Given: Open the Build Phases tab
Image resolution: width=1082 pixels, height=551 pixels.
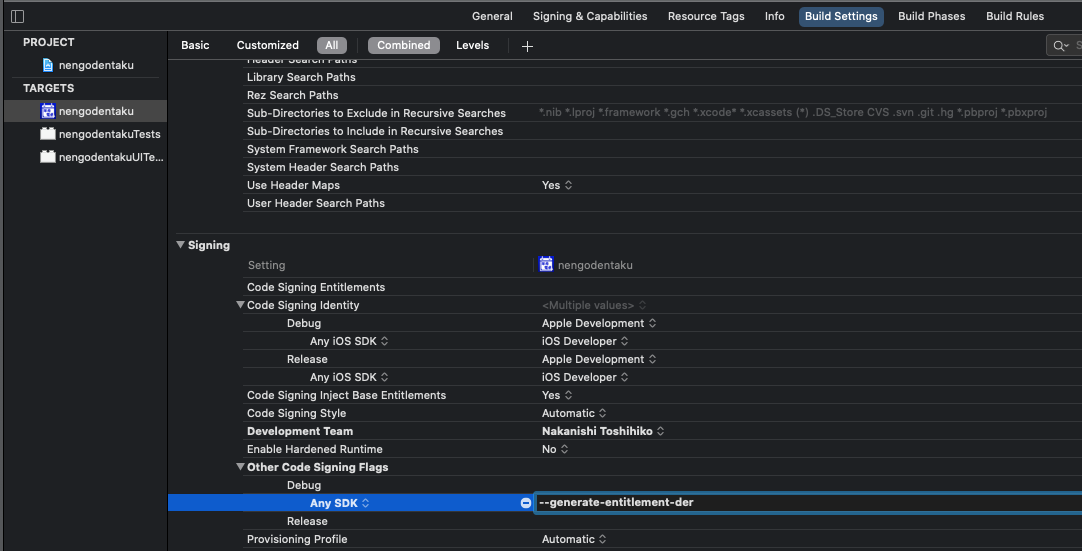Looking at the screenshot, I should [932, 16].
